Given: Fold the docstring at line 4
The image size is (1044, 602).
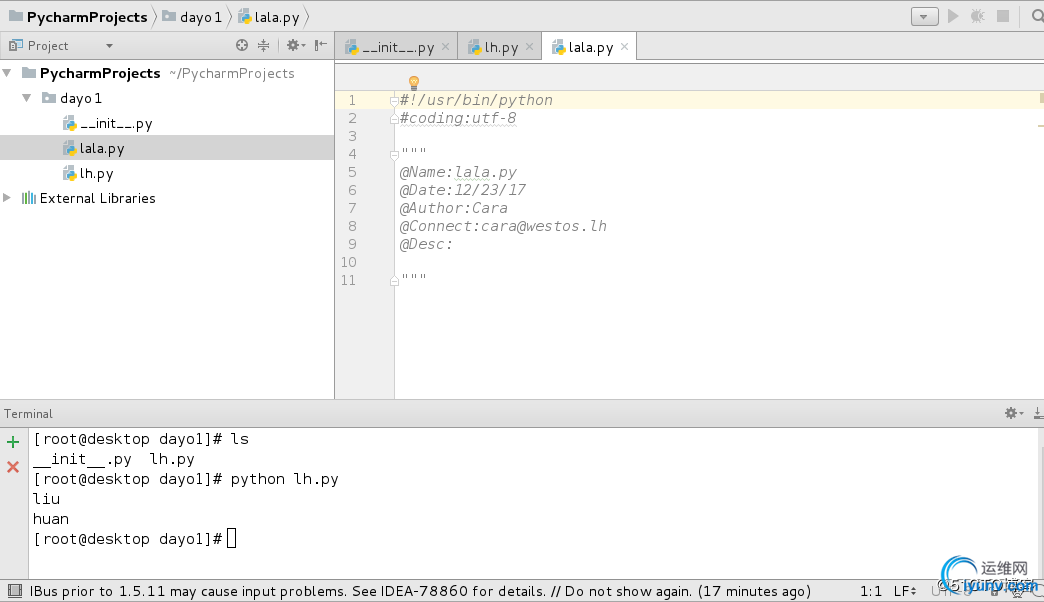Looking at the screenshot, I should tap(394, 154).
